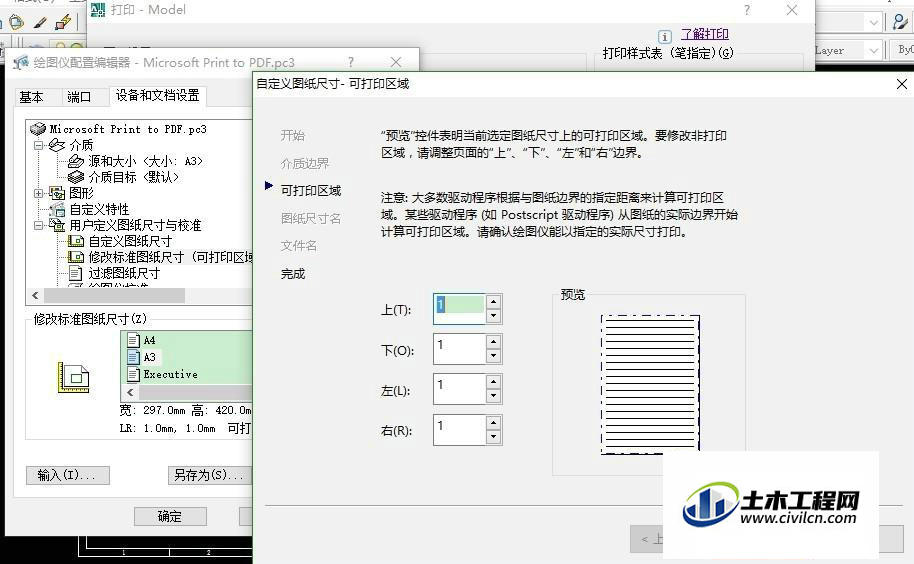Click the 左(L) margin input field

[460, 389]
